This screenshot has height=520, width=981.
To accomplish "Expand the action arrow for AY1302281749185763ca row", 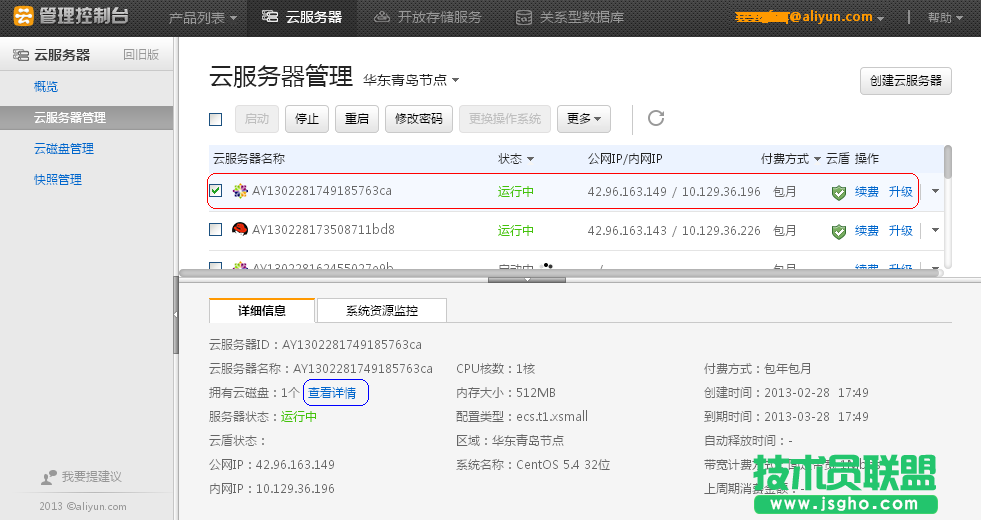I will point(935,191).
